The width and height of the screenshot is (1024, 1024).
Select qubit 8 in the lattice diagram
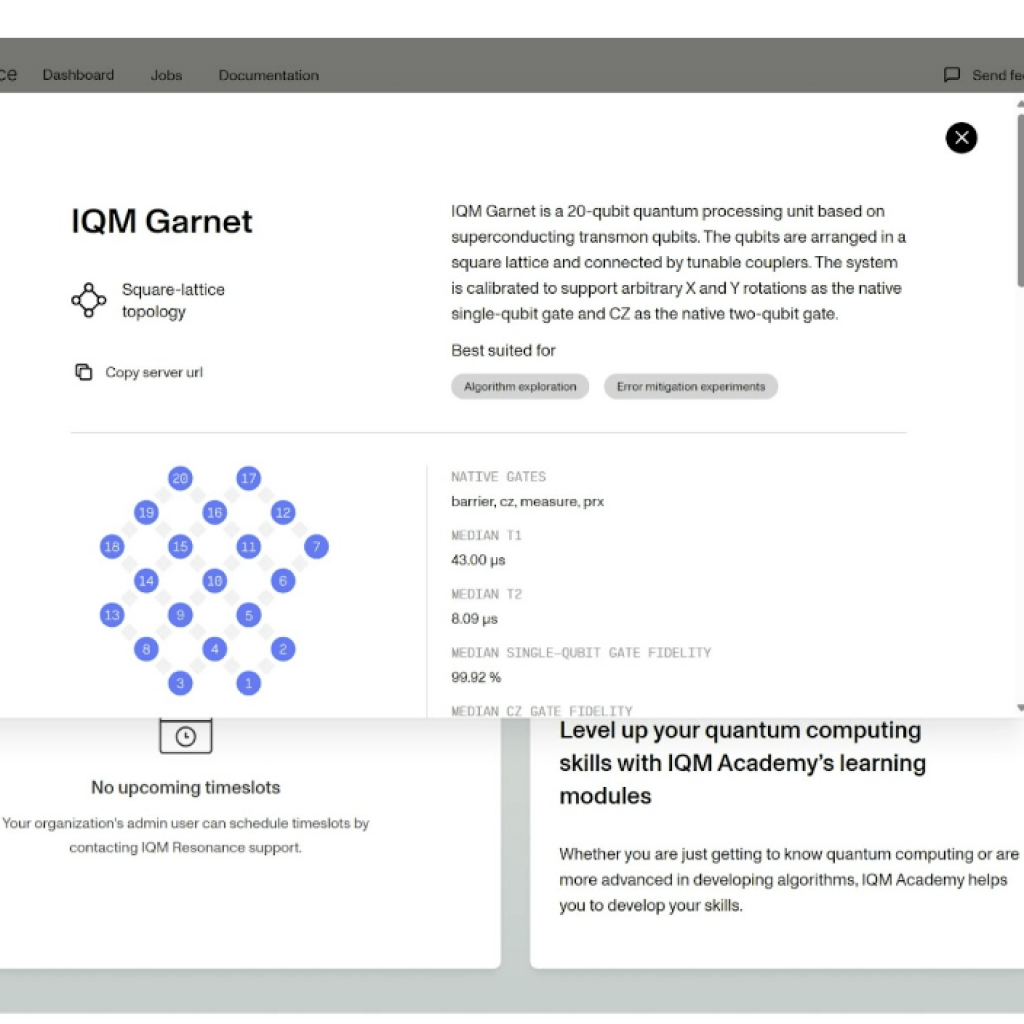tap(146, 649)
